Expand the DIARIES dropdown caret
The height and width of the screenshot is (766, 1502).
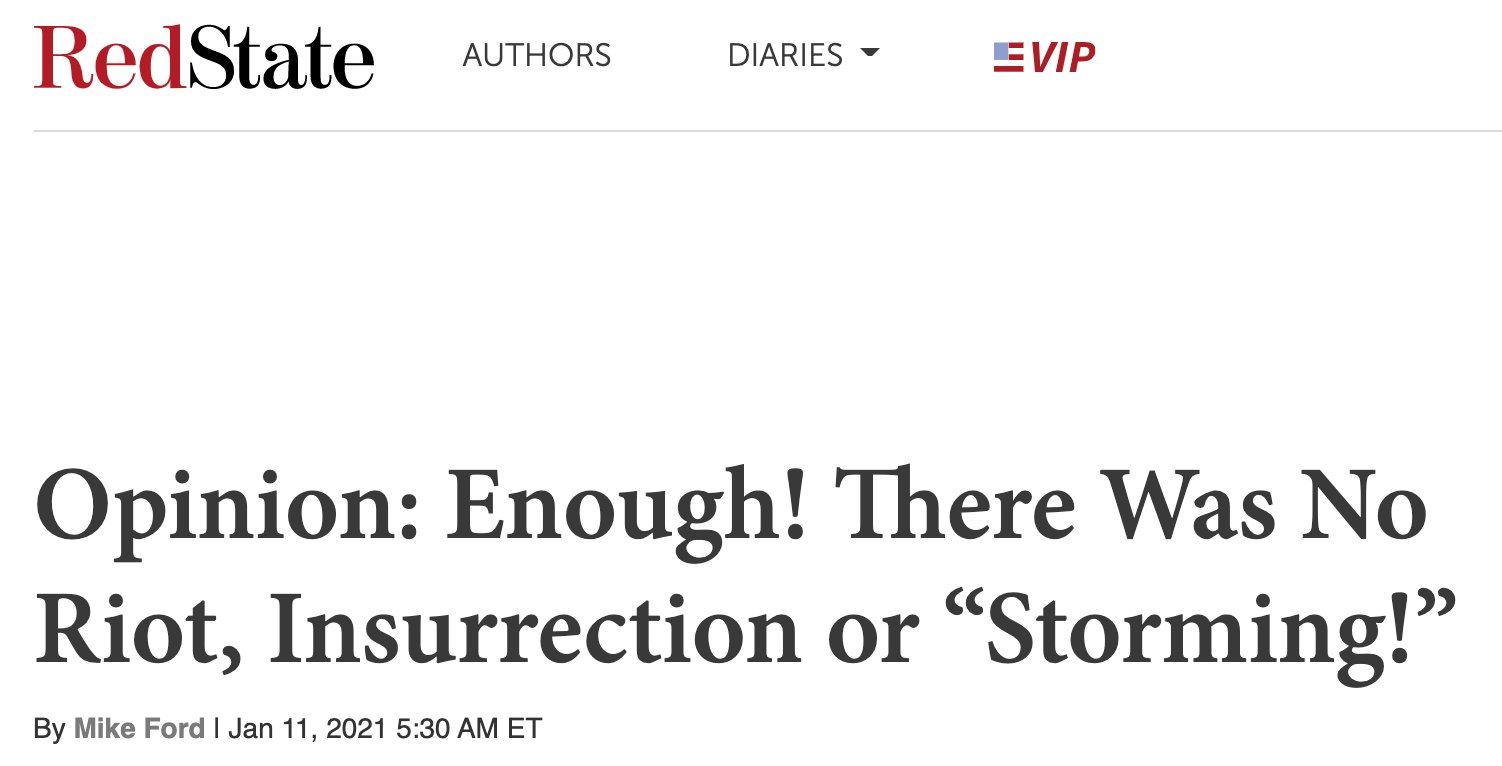pyautogui.click(x=869, y=54)
